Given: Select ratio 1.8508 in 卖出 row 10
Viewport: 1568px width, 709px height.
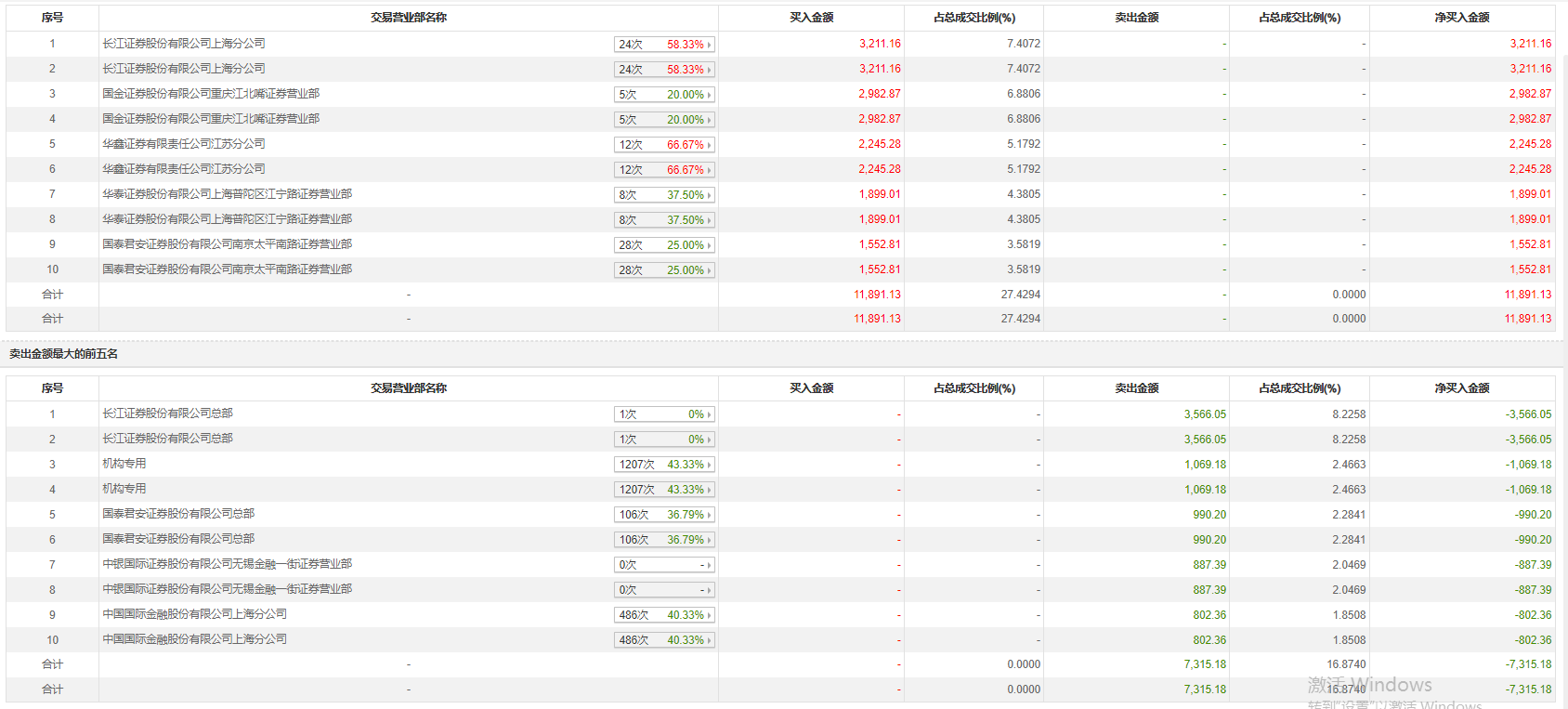Looking at the screenshot, I should tap(1349, 640).
